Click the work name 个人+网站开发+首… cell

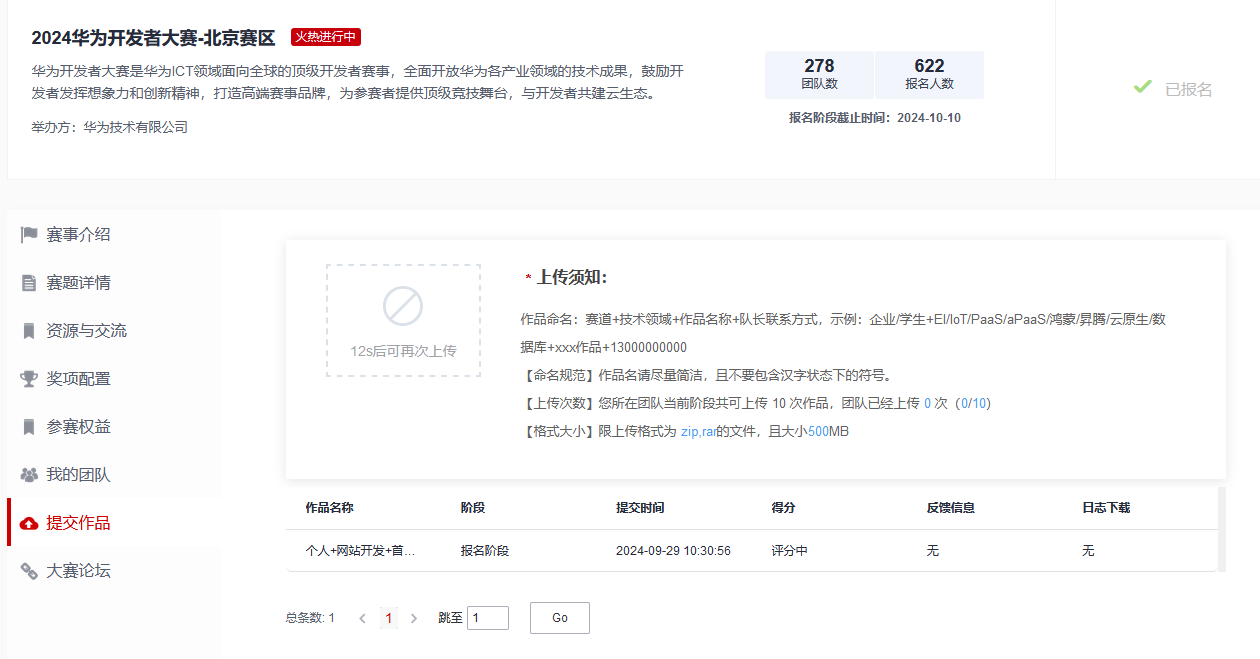[360, 551]
